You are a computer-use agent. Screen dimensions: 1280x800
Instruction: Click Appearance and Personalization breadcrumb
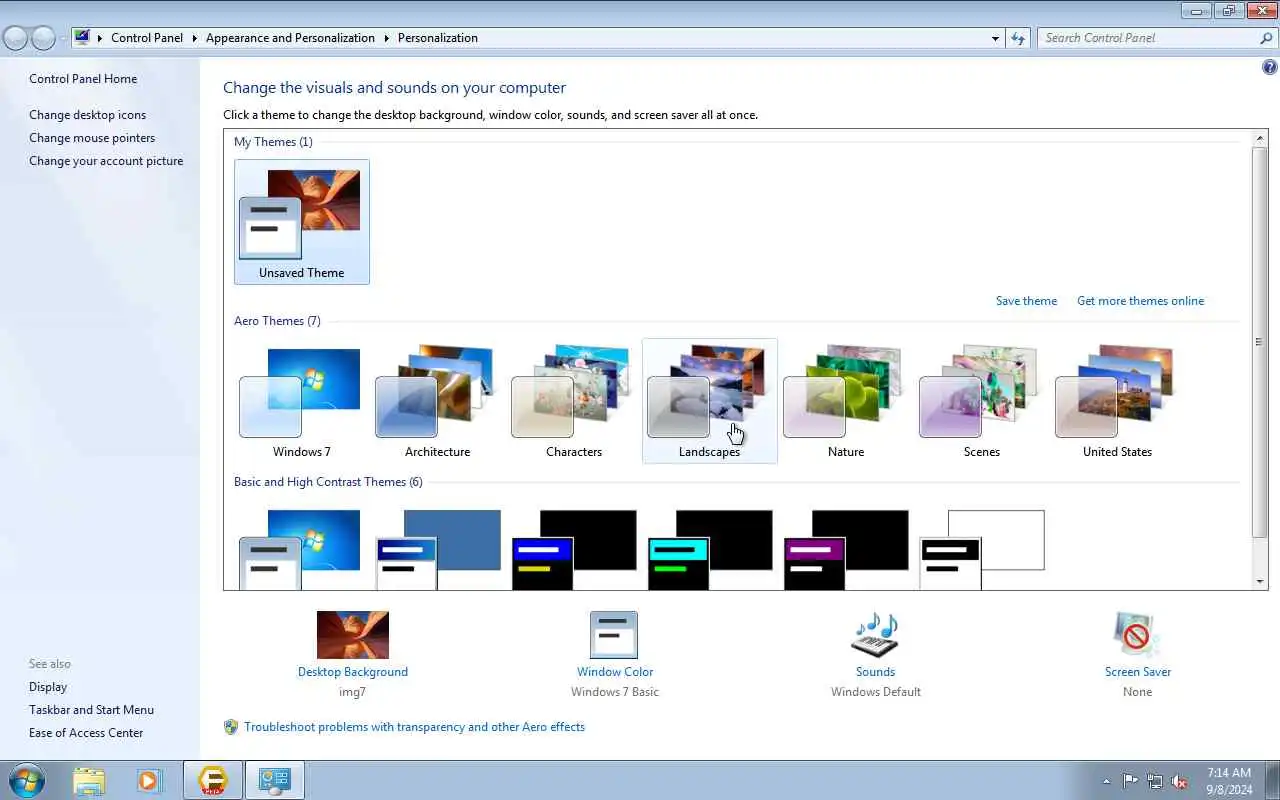(290, 38)
